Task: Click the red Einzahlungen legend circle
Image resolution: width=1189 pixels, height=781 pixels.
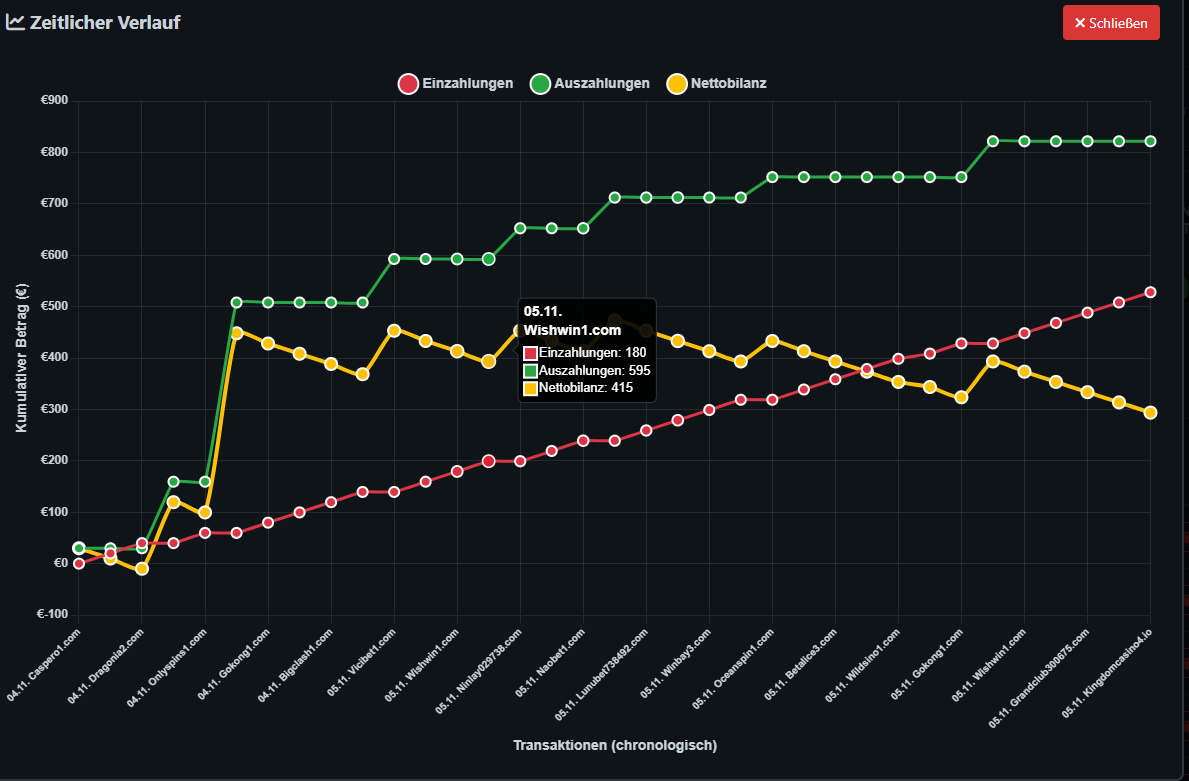Action: 408,83
